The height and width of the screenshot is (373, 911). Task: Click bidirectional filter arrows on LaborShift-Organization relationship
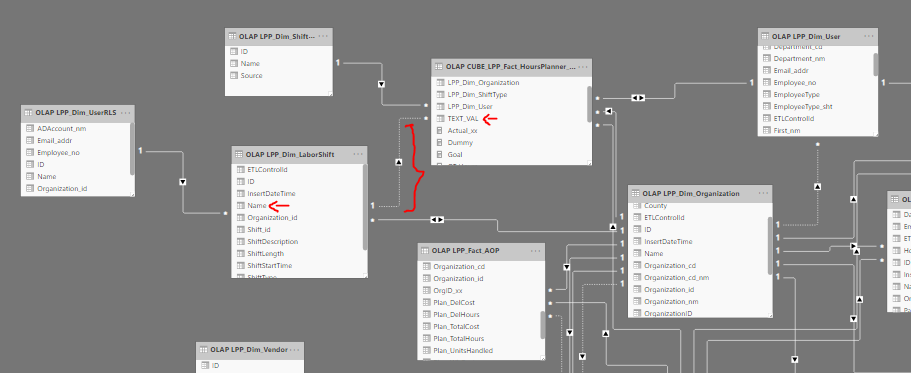pyautogui.click(x=437, y=220)
